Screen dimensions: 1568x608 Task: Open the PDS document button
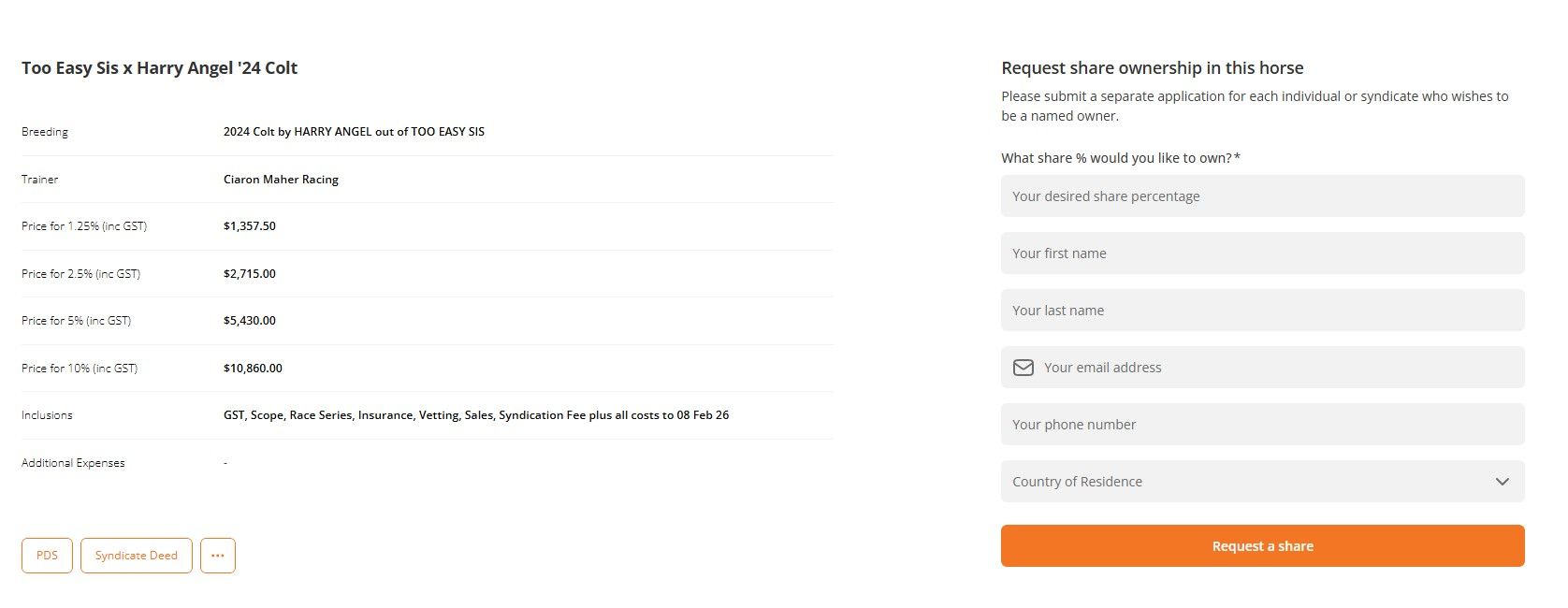coord(47,556)
